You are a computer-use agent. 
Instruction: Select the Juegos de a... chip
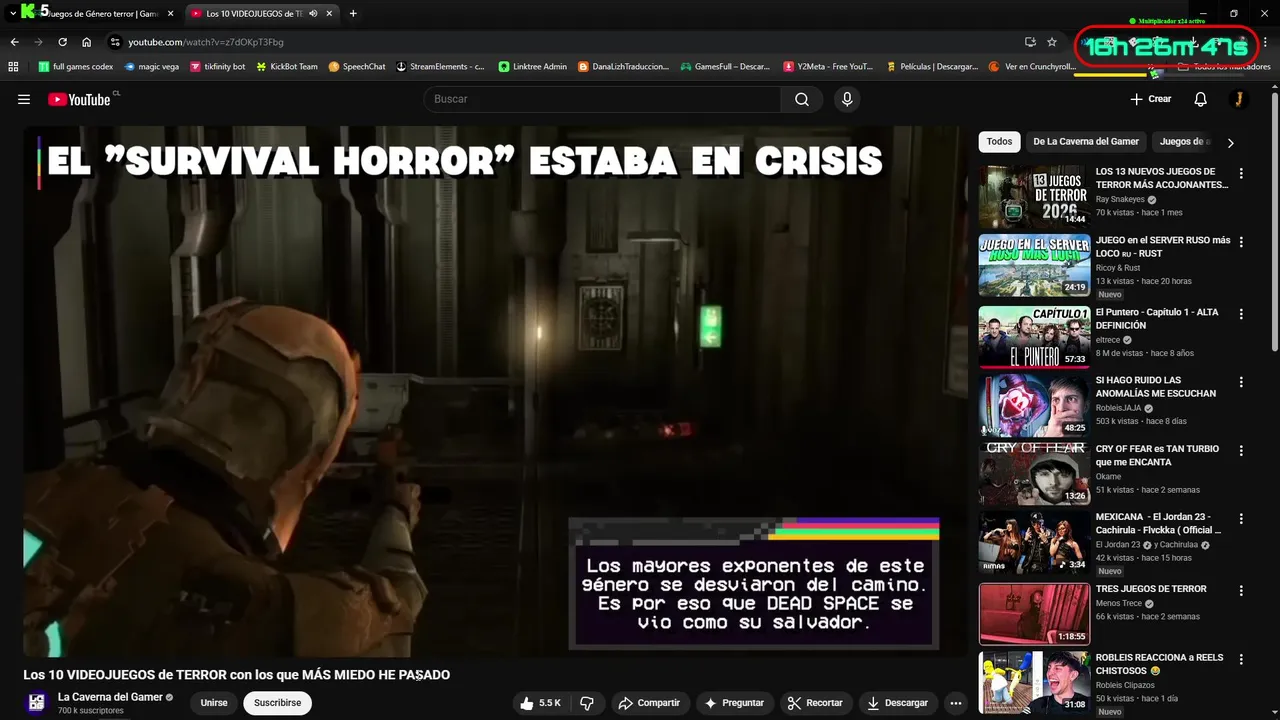[x=1184, y=142]
